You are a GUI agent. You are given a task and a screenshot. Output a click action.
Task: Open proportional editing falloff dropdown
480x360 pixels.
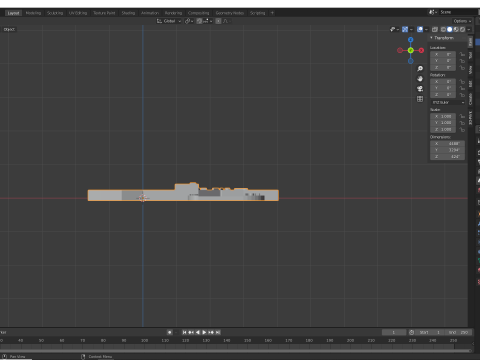pos(227,21)
